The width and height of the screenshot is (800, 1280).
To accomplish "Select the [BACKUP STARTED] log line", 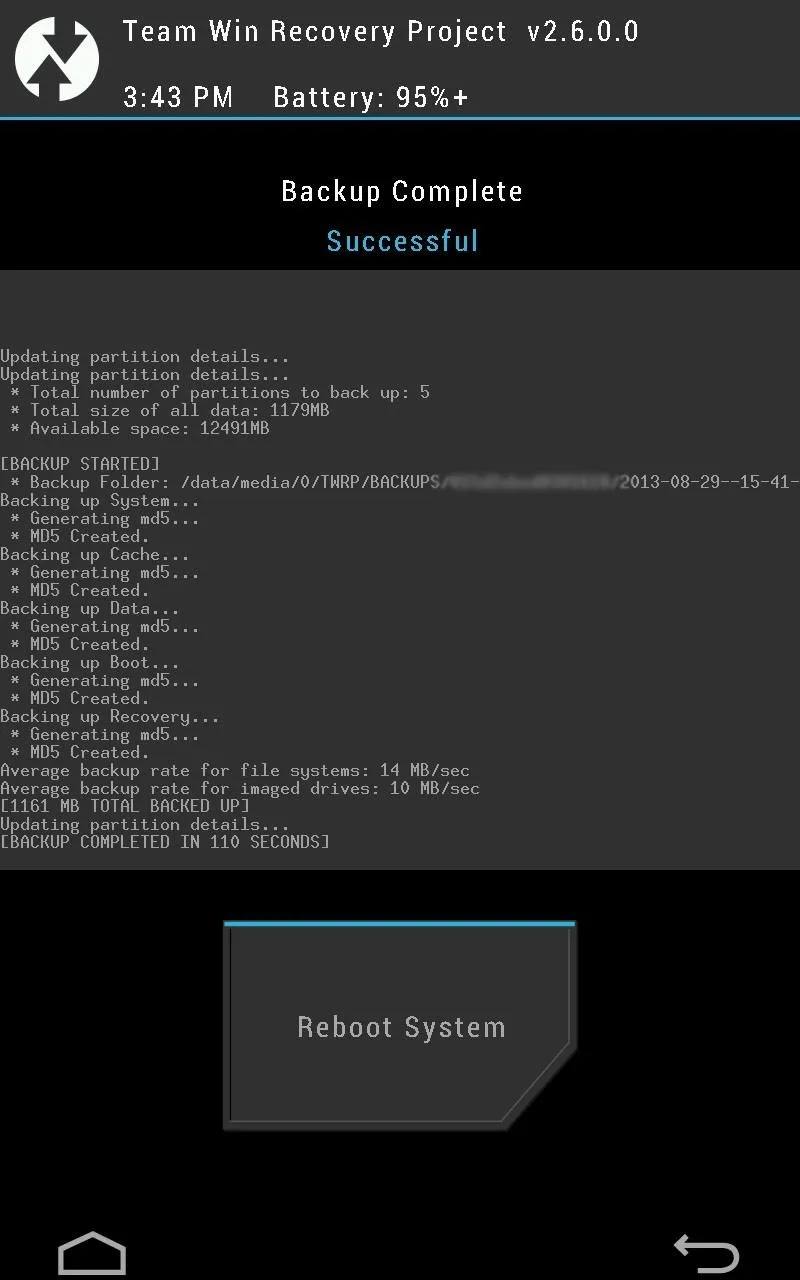I will [80, 464].
